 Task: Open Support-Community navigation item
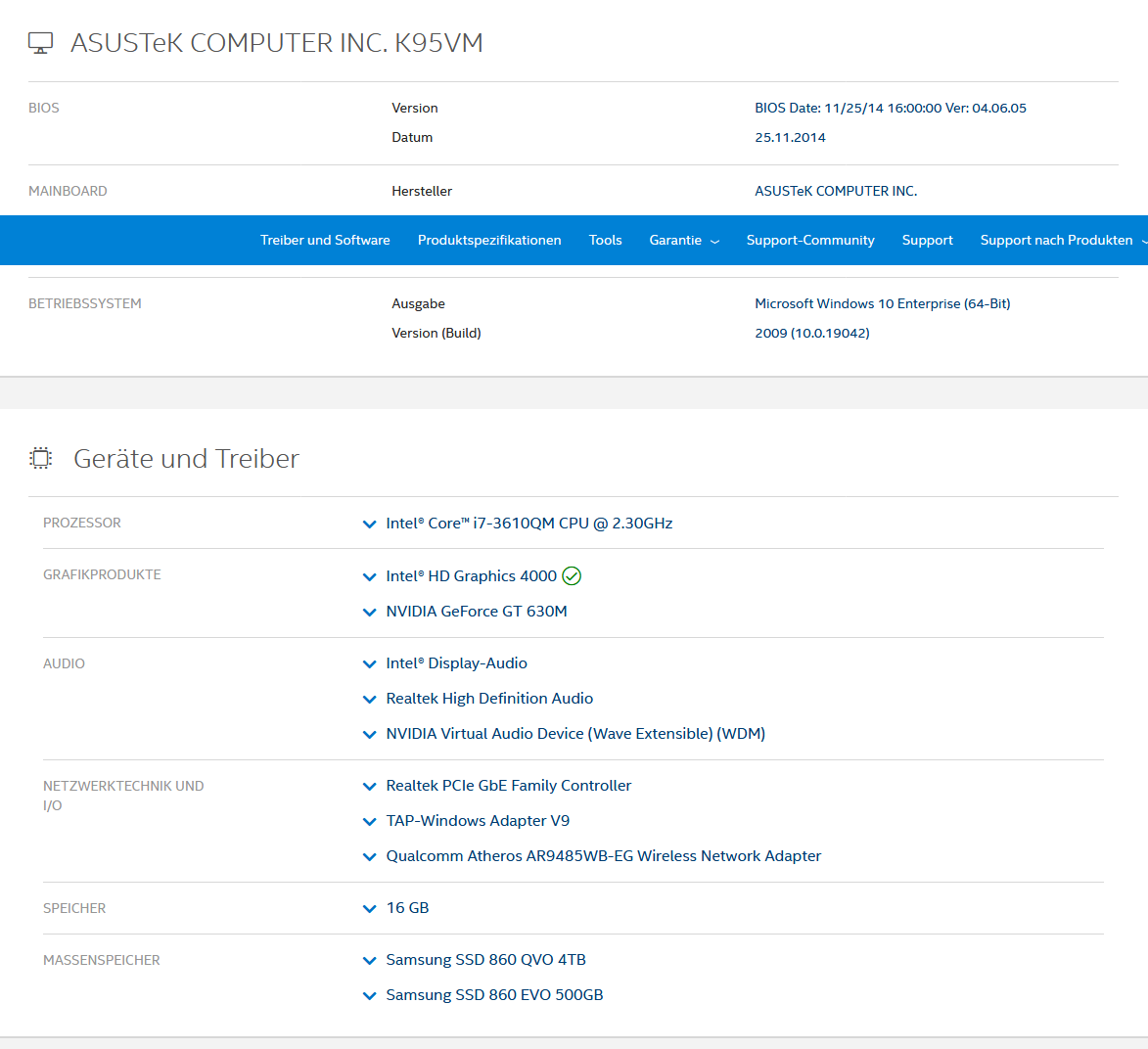[x=809, y=240]
